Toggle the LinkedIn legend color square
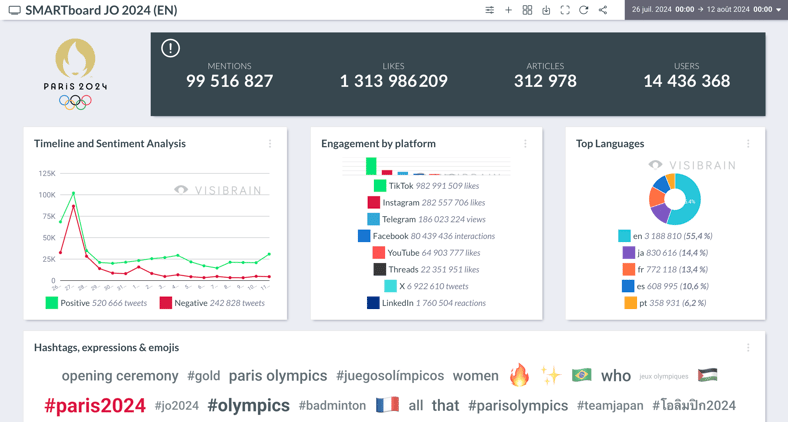788x422 pixels. coord(373,303)
